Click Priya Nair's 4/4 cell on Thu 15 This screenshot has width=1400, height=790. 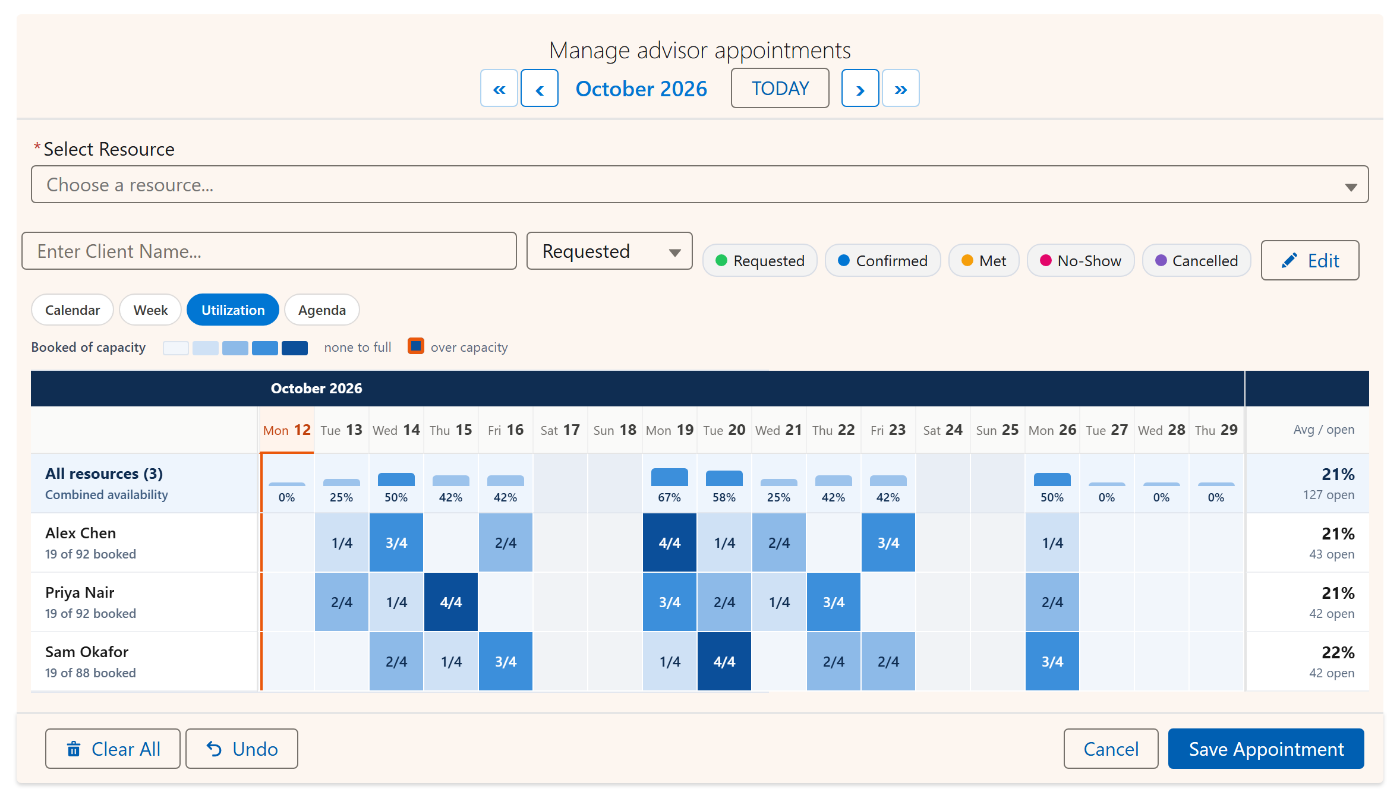[x=451, y=602]
